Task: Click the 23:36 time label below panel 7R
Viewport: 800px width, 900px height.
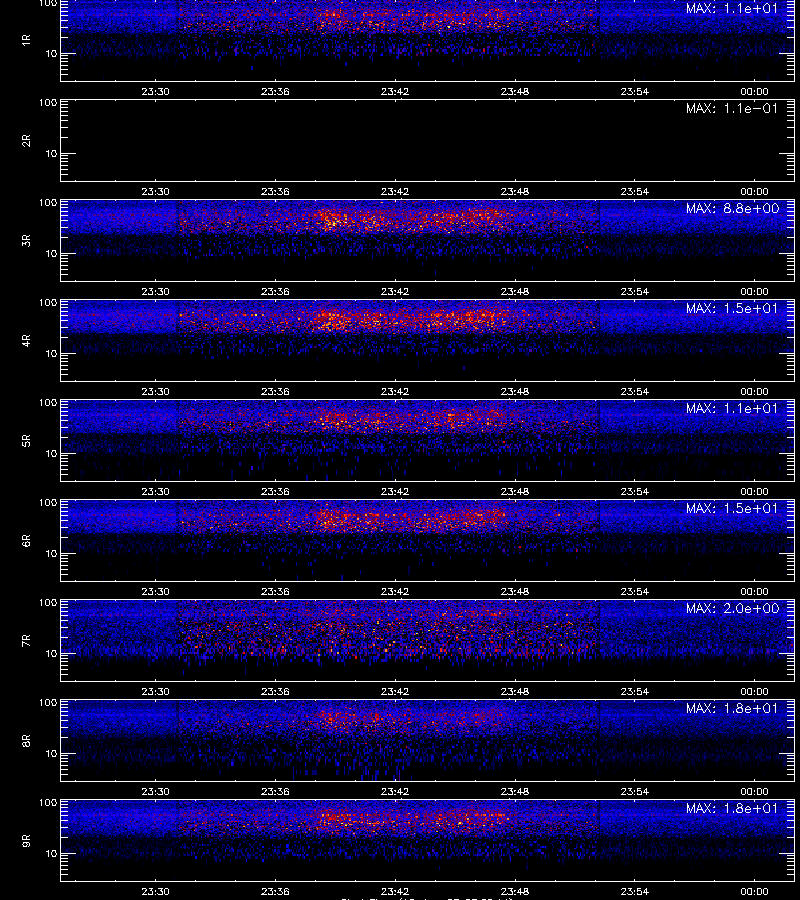Action: point(275,692)
